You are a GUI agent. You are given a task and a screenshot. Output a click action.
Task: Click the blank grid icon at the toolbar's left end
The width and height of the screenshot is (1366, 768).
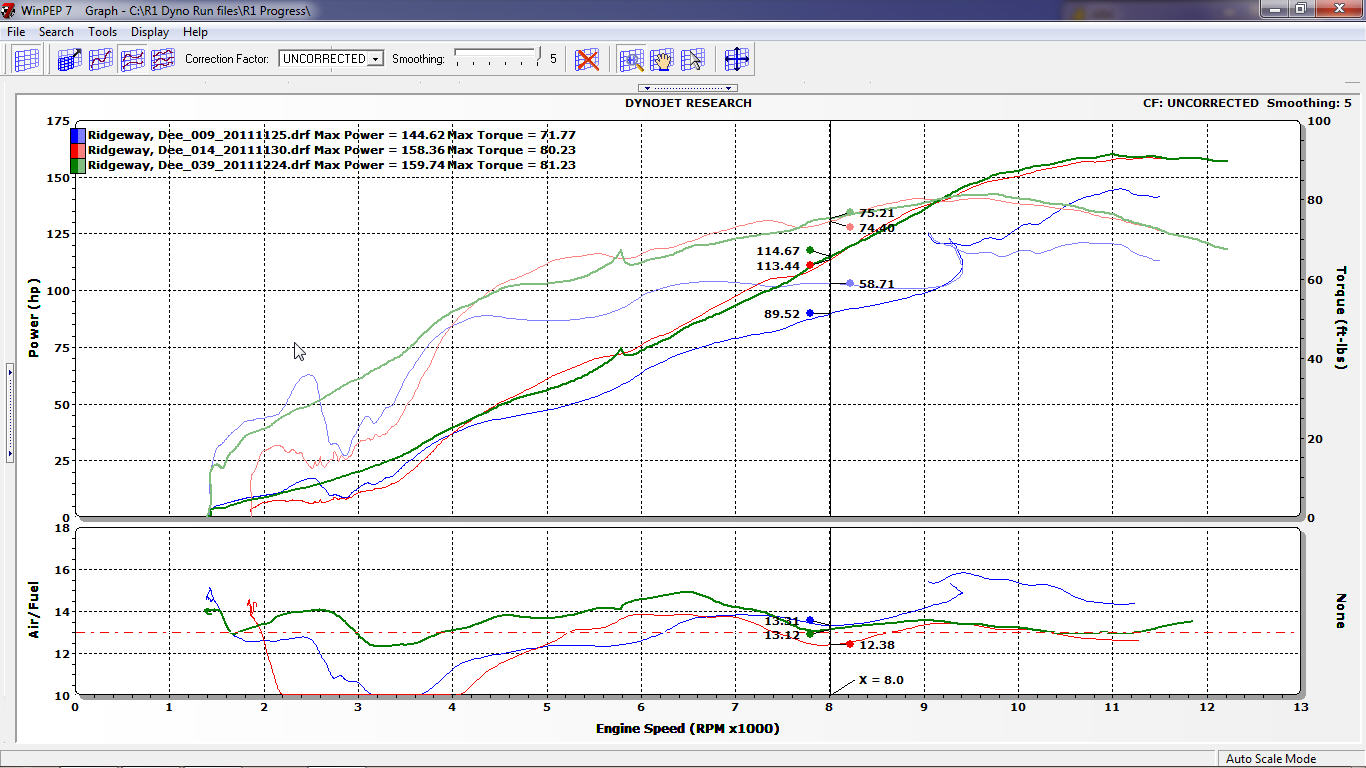tap(27, 59)
